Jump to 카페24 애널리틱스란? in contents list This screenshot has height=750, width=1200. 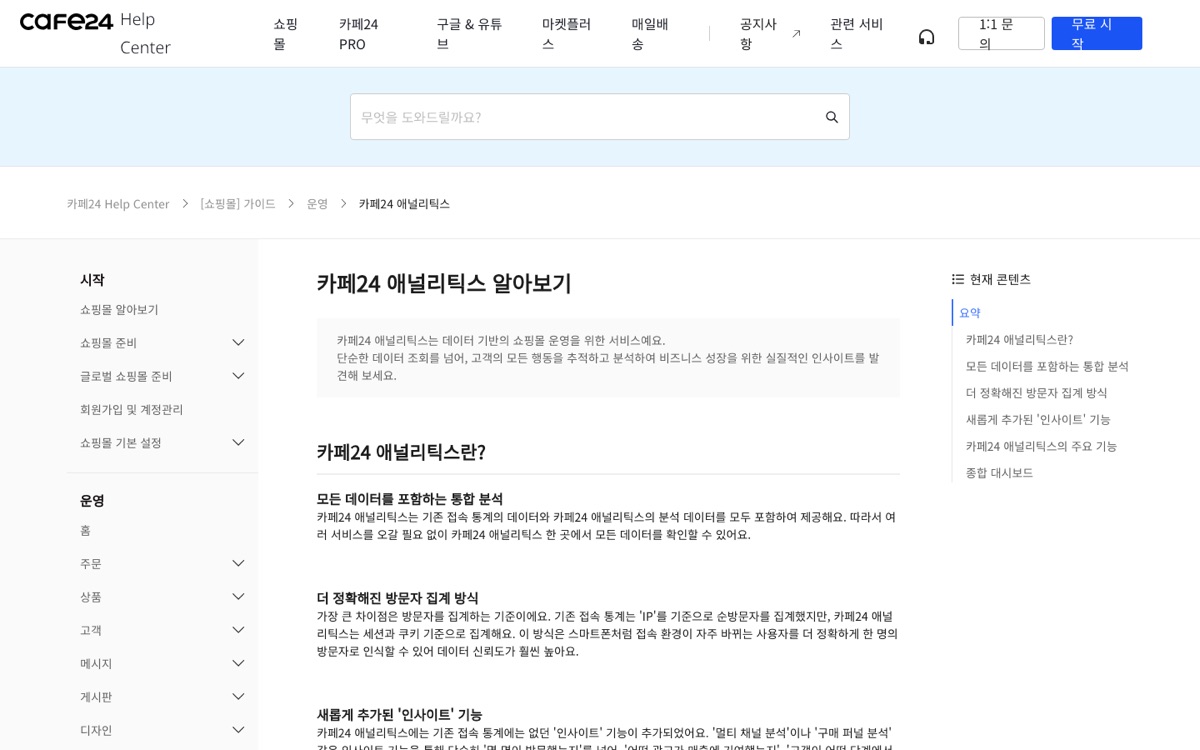coord(1019,340)
